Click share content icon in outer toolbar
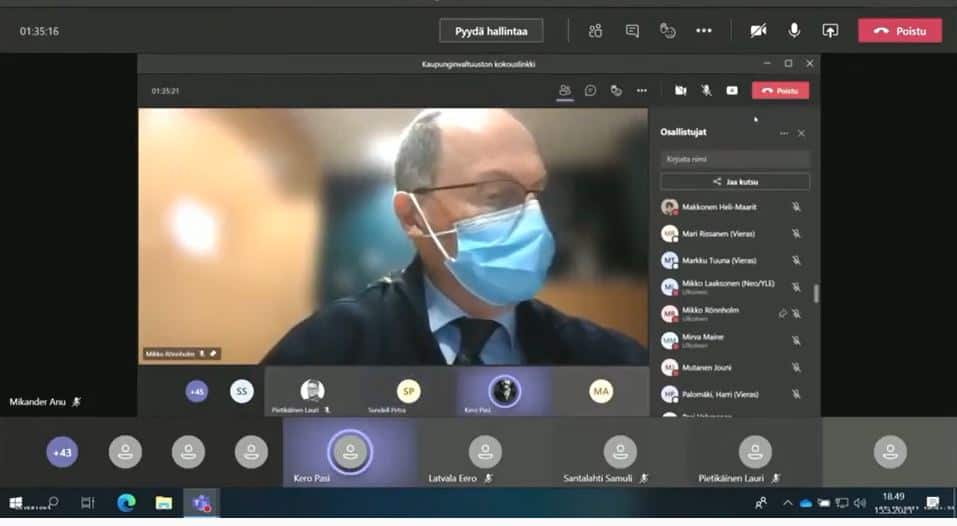The width and height of the screenshot is (957, 526). click(x=830, y=31)
